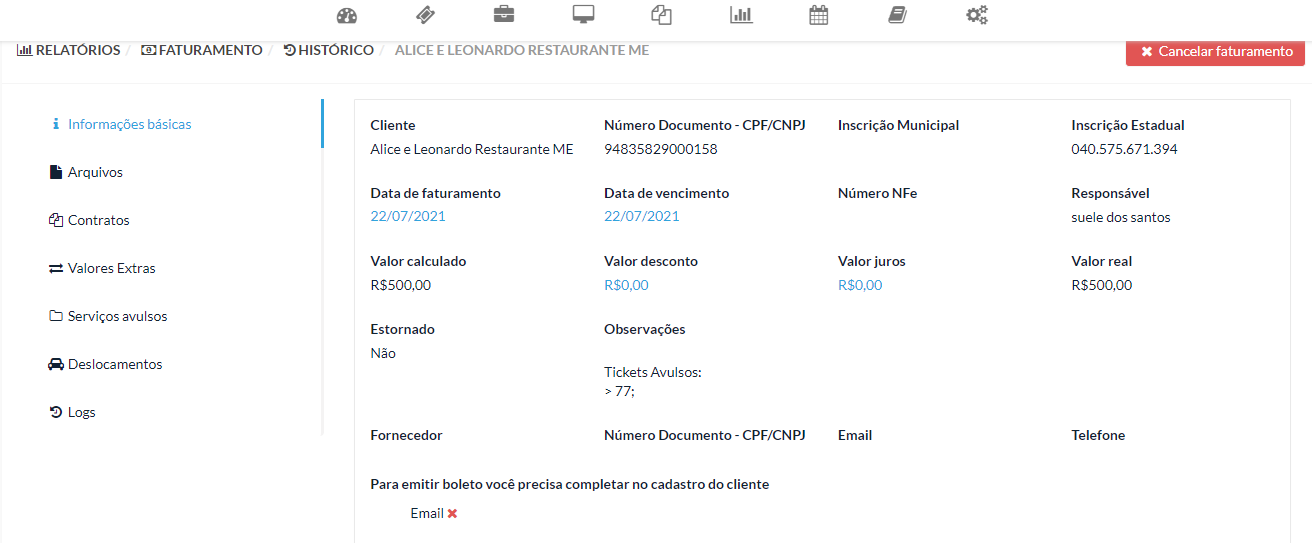Image resolution: width=1312 pixels, height=543 pixels.
Task: Select Informações básicas tab
Action: [130, 125]
